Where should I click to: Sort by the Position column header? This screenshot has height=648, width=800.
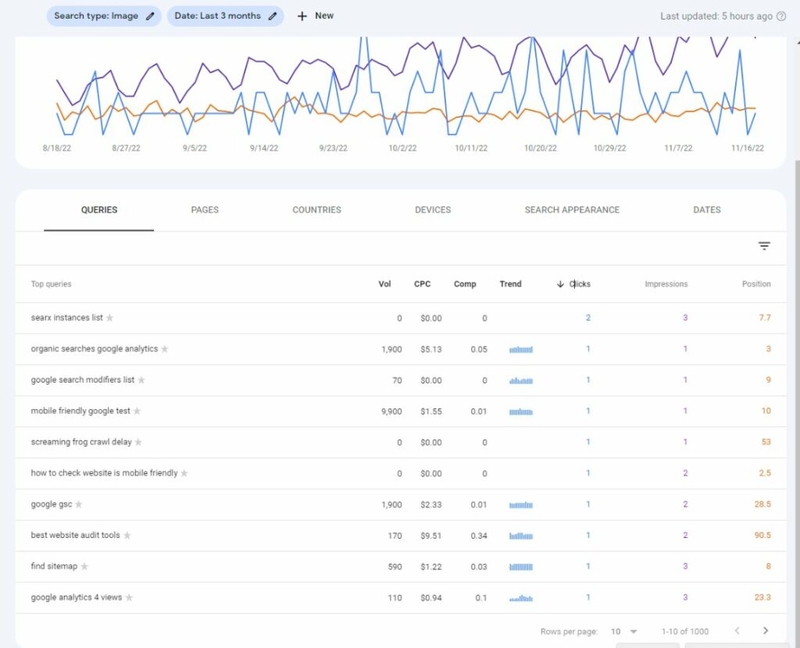coord(756,284)
